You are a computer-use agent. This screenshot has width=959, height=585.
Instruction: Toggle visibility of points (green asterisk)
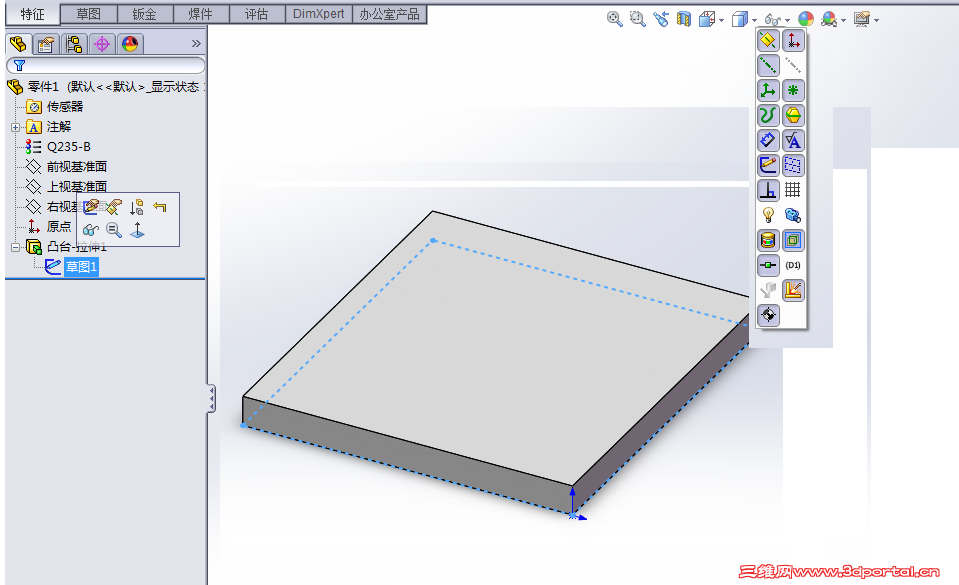(x=793, y=91)
